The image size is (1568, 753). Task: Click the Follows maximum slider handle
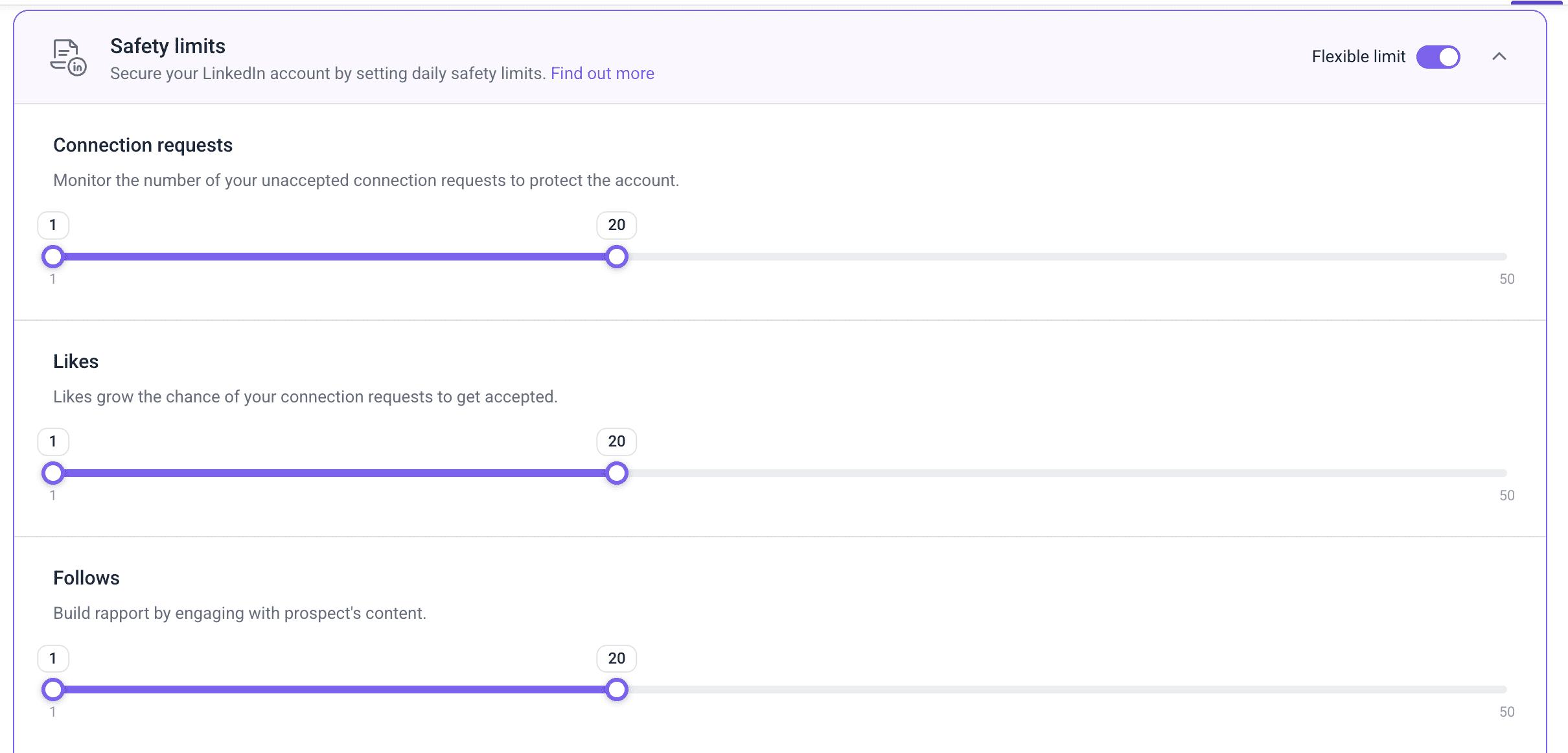click(x=616, y=689)
